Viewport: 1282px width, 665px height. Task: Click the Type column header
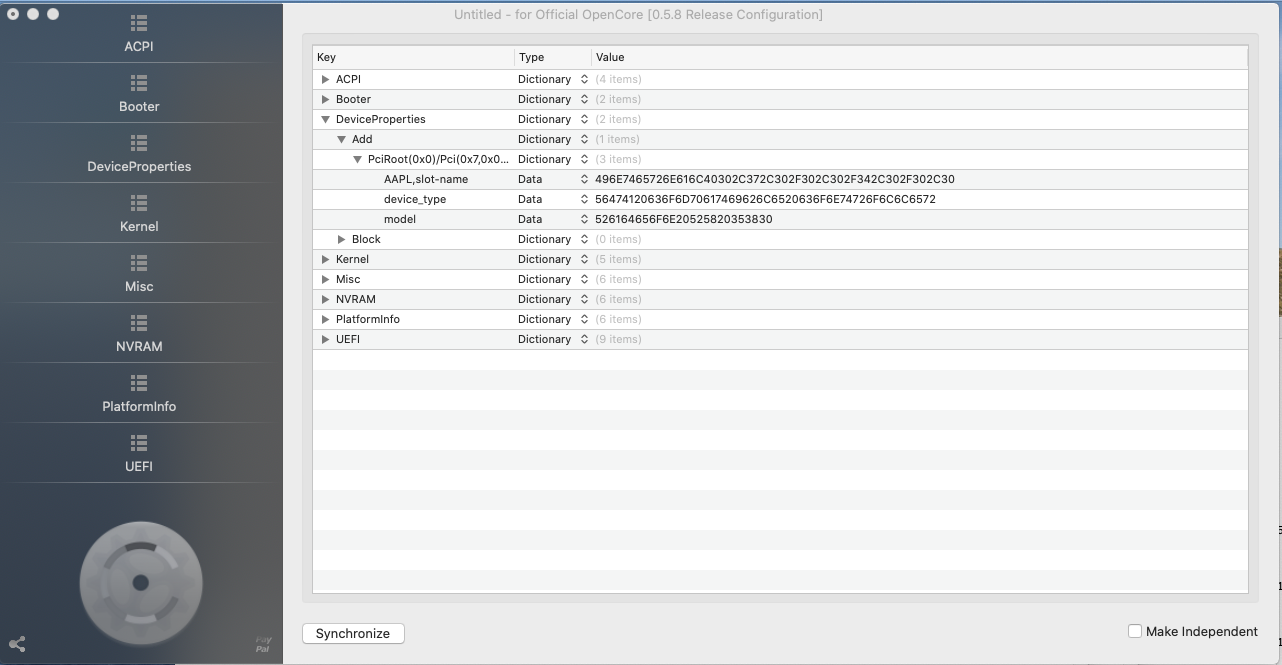[x=553, y=57]
